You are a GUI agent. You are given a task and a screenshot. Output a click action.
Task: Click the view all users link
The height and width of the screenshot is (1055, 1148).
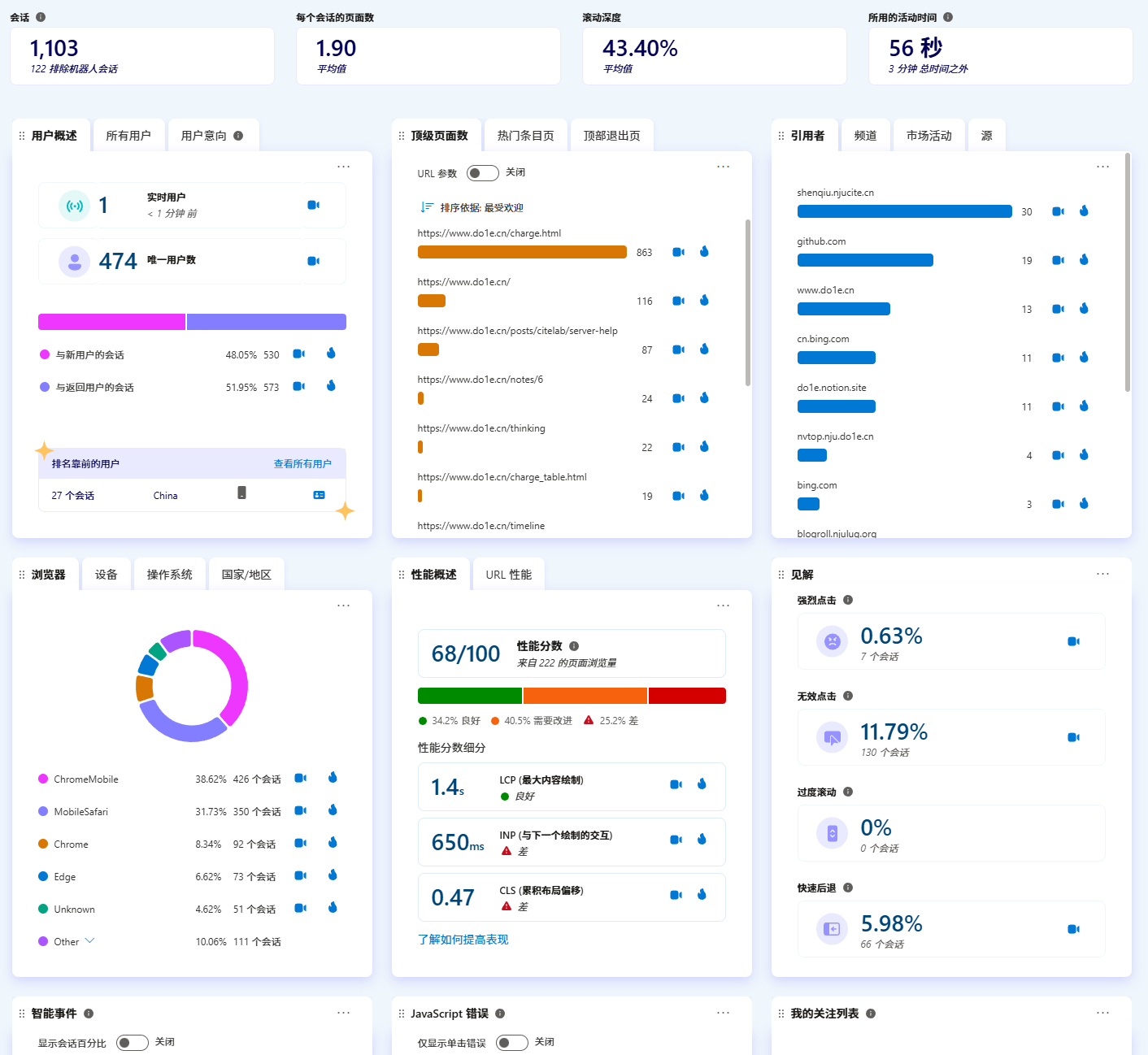pos(302,464)
